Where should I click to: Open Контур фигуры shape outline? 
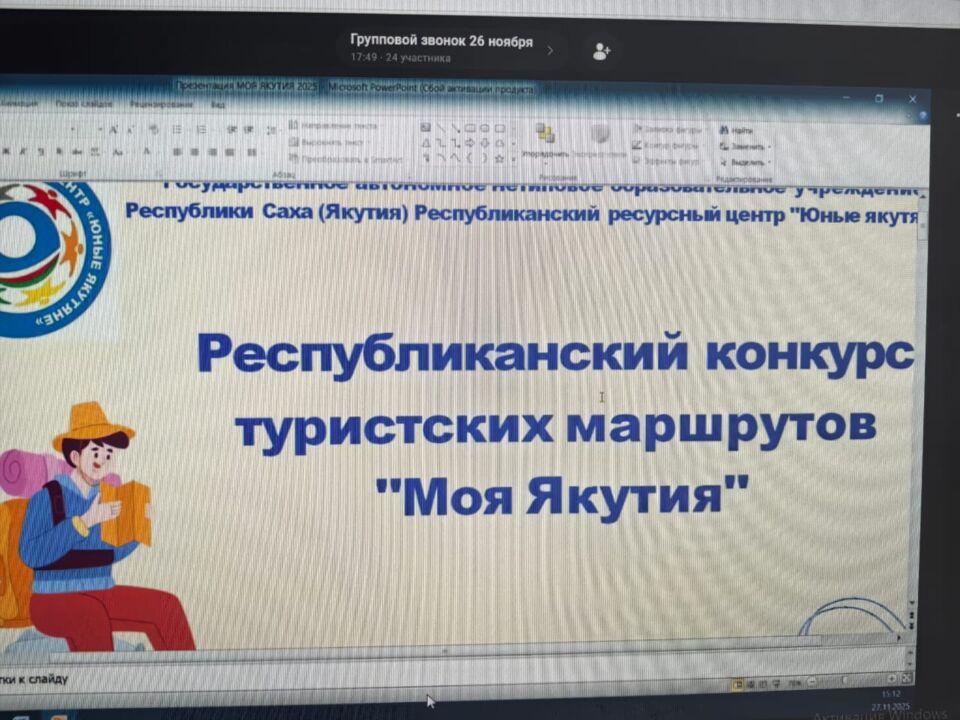point(666,146)
